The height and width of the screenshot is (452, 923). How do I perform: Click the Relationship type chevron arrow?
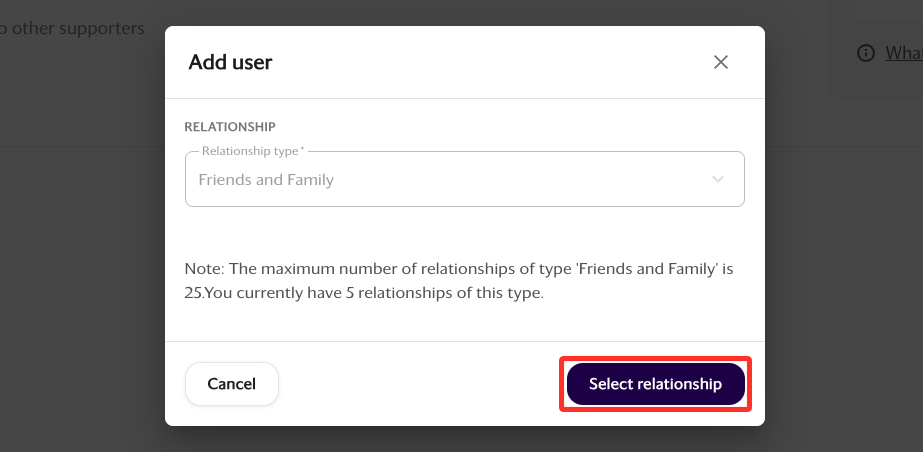point(717,179)
